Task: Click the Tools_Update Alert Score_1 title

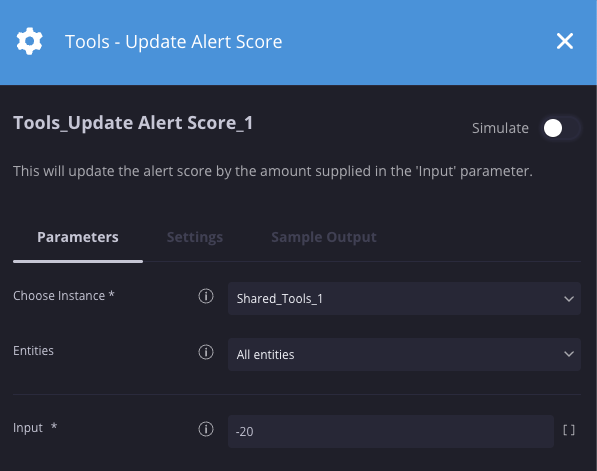Action: [133, 123]
